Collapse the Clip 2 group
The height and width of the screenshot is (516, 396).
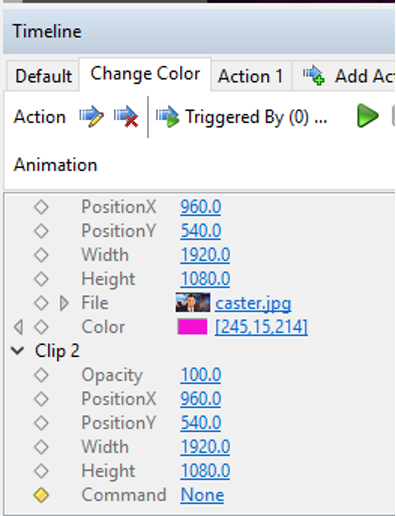pyautogui.click(x=17, y=351)
